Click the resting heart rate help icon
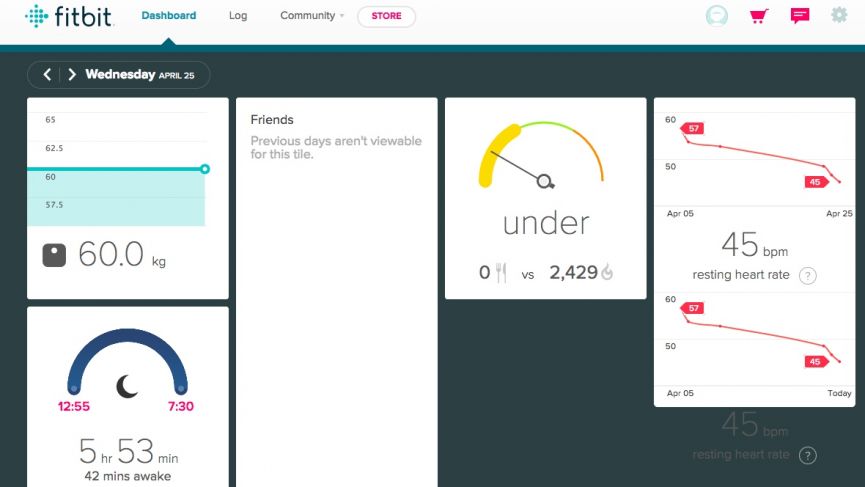 pos(808,275)
